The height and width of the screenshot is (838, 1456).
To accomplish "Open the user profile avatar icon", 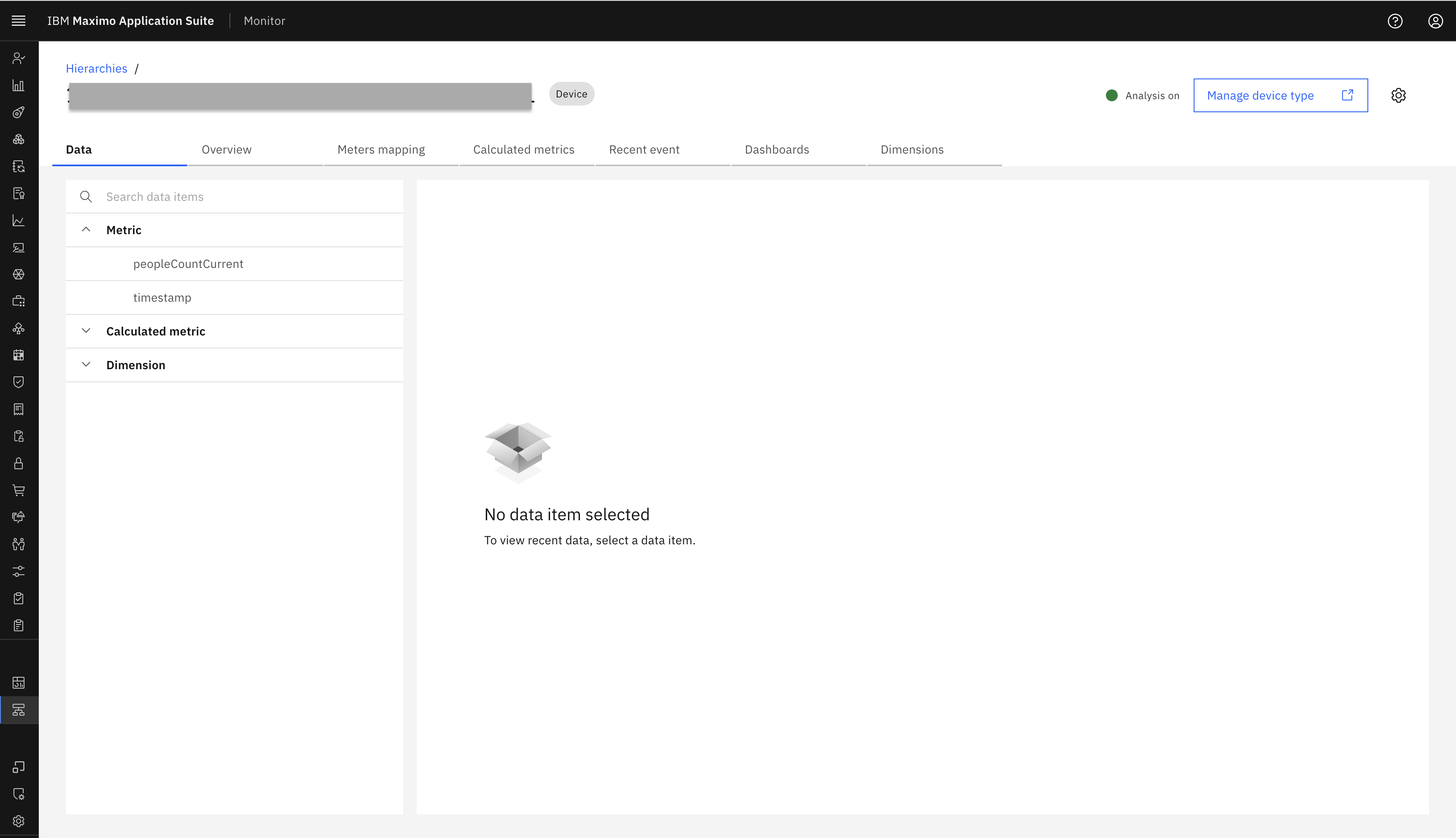I will tap(1435, 21).
